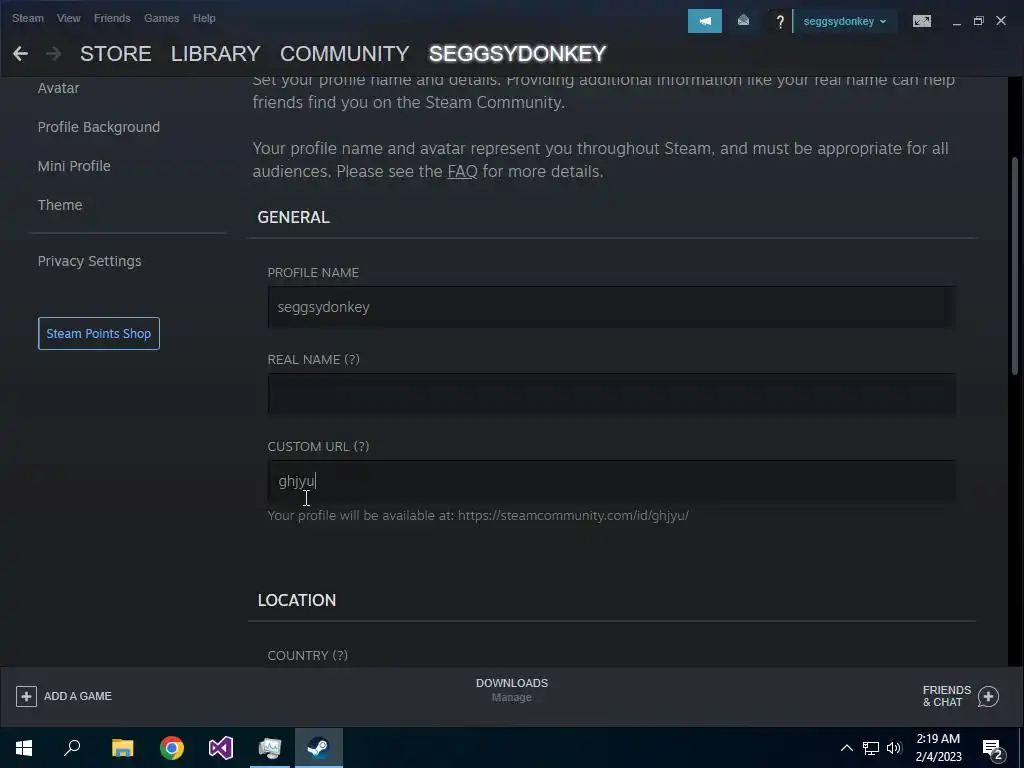Open the Help menu
The height and width of the screenshot is (768, 1024).
[204, 18]
